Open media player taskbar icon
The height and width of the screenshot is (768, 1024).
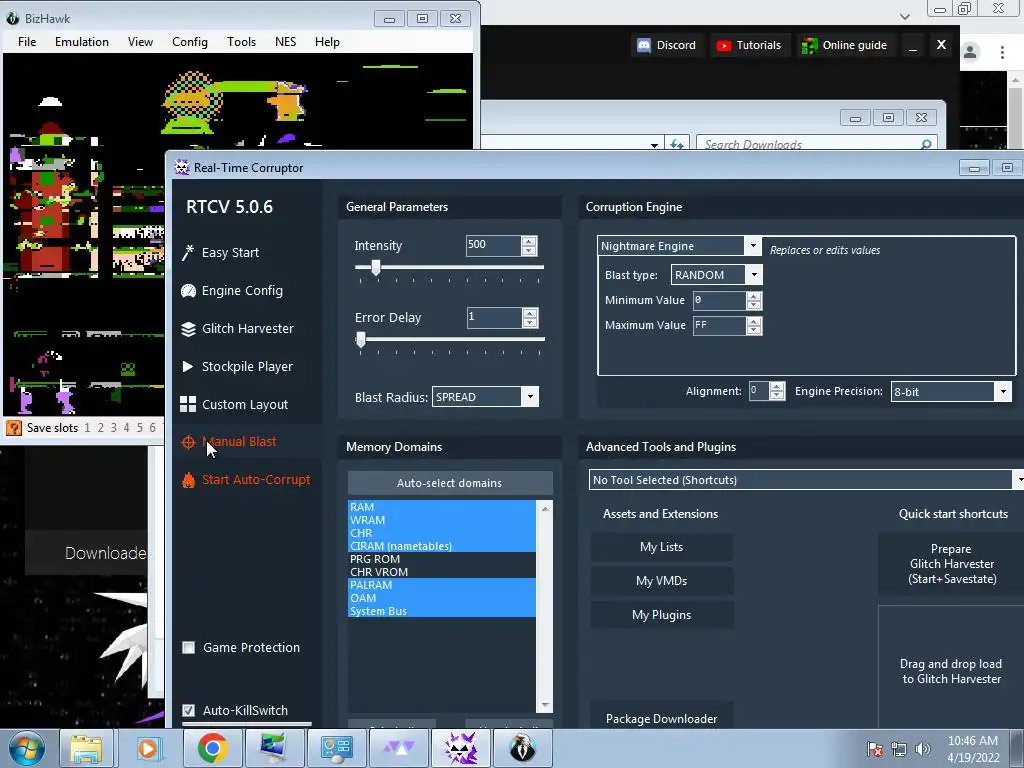148,748
